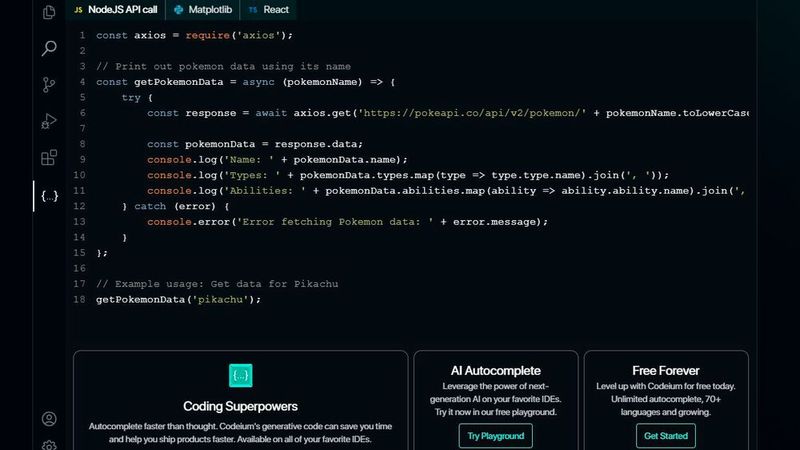Click the Coding Superpowers heading
Image resolution: width=800 pixels, height=450 pixels.
pyautogui.click(x=240, y=406)
